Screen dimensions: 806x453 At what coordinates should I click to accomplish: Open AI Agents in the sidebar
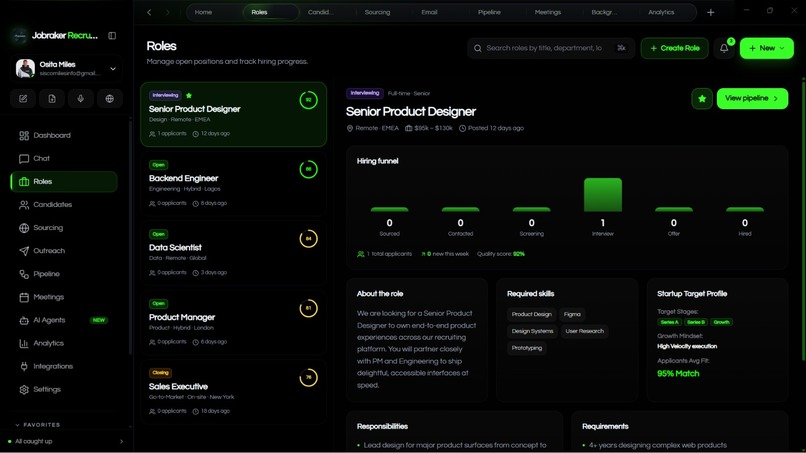pyautogui.click(x=64, y=320)
